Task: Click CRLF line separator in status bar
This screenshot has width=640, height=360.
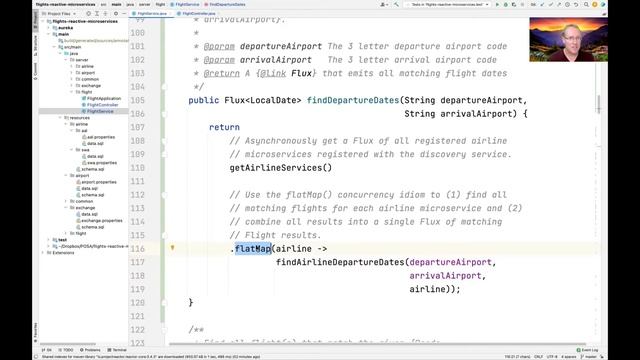Action: coord(539,357)
